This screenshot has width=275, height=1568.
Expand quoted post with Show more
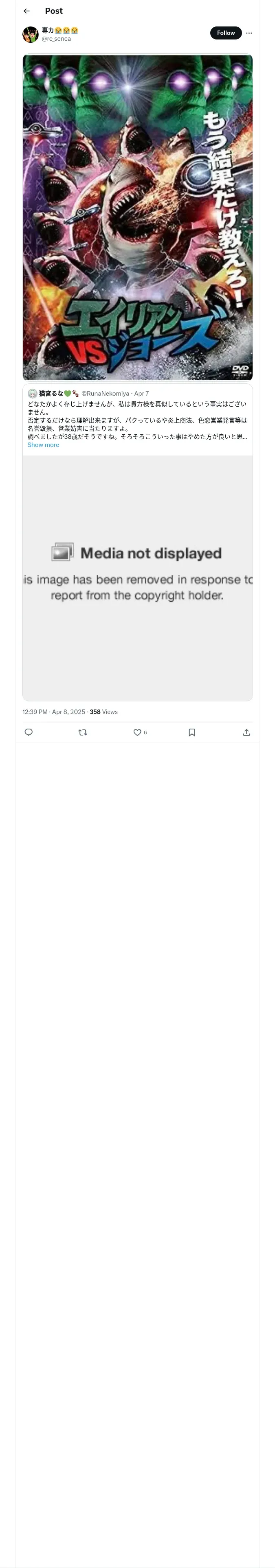click(x=43, y=445)
